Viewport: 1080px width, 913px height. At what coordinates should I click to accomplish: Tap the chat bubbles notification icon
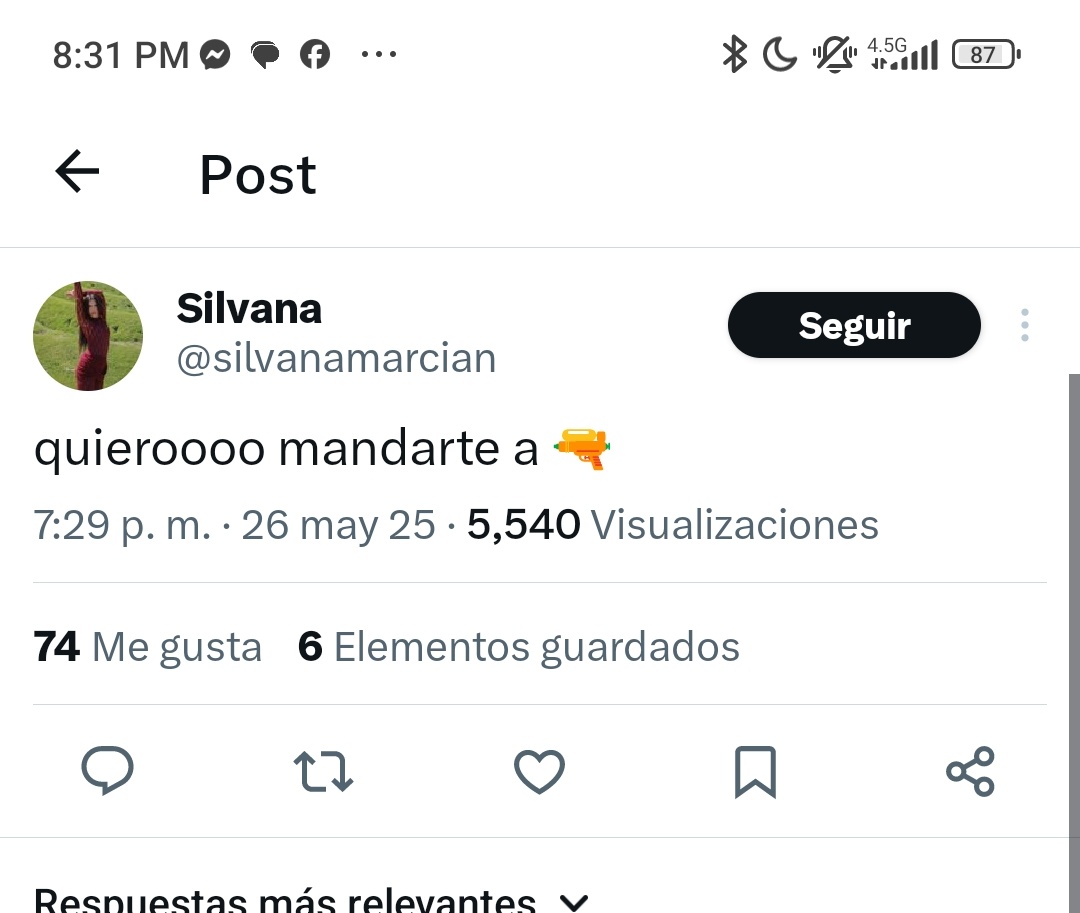coord(265,55)
